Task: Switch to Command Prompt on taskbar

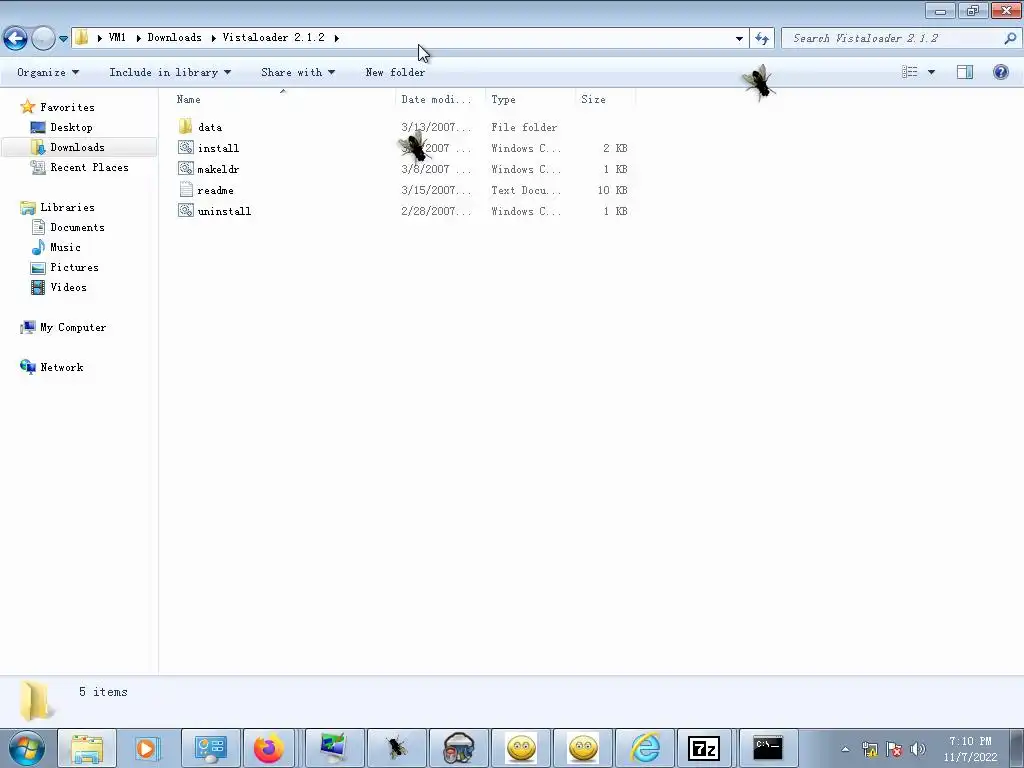Action: [x=768, y=748]
